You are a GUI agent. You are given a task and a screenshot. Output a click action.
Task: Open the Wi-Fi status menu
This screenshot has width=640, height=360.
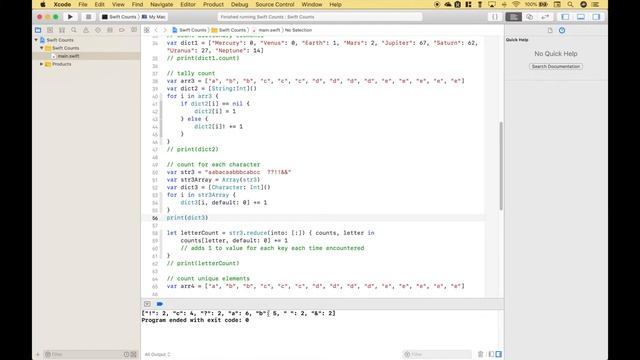point(516,4)
